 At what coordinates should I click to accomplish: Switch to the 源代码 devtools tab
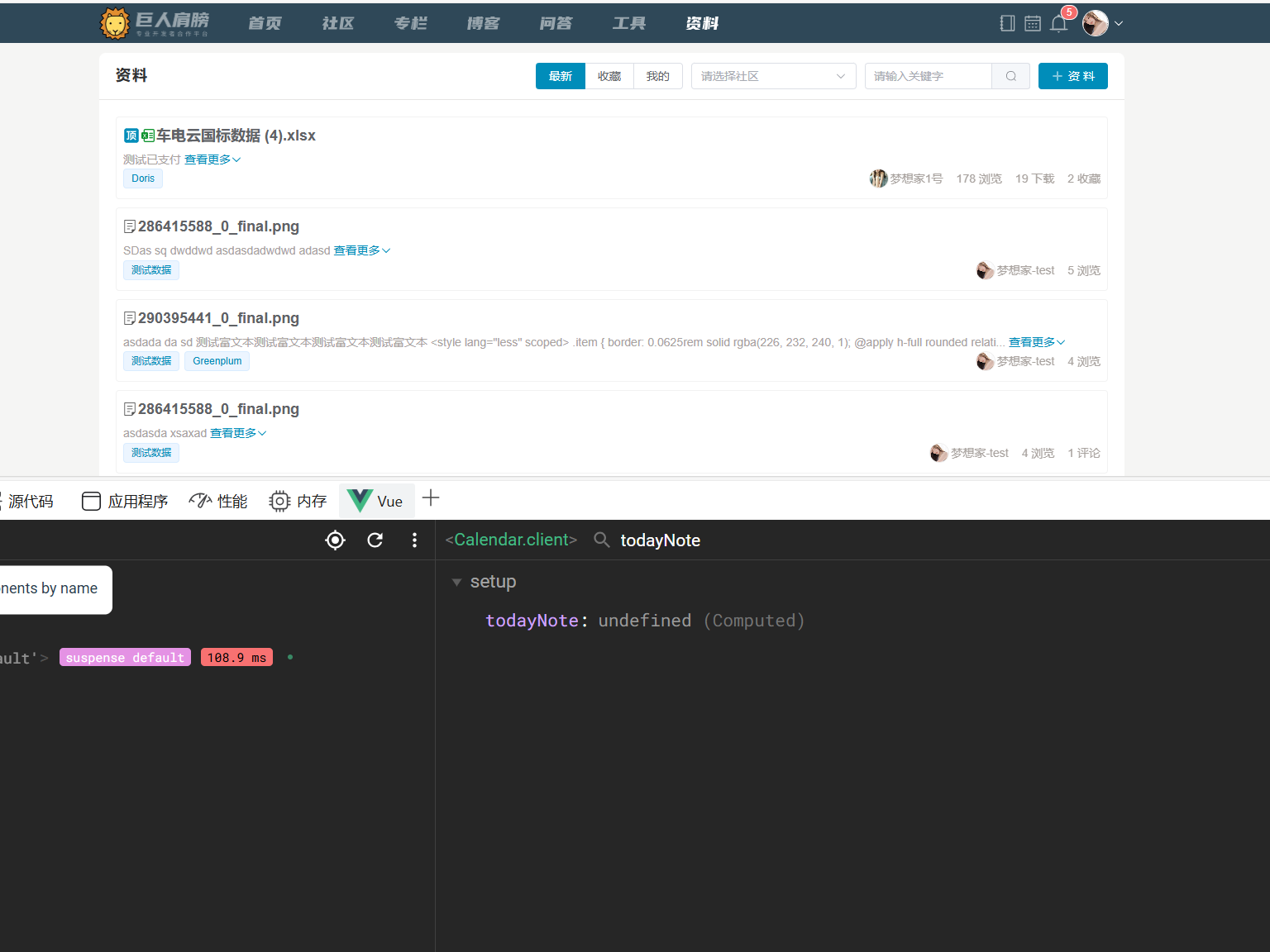pos(31,502)
